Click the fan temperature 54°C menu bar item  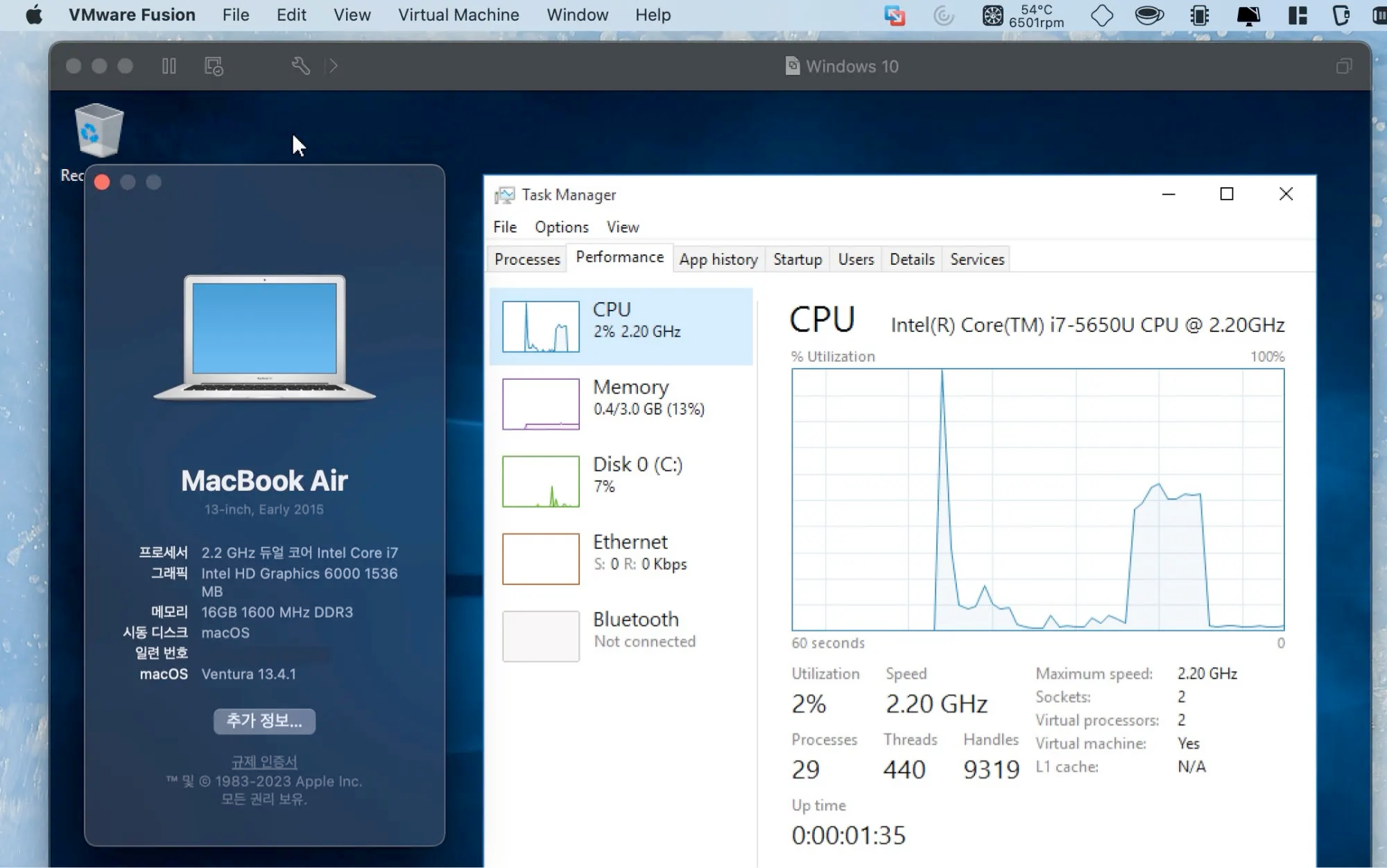(1023, 15)
